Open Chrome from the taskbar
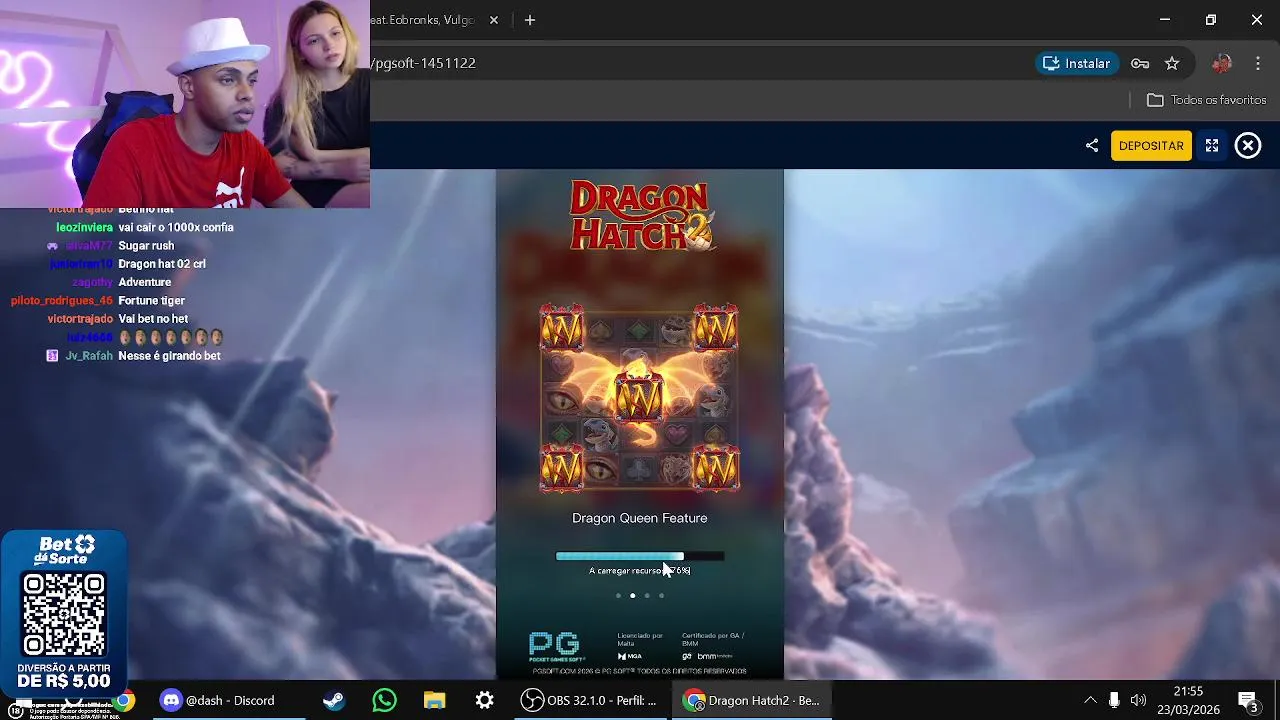 click(124, 701)
